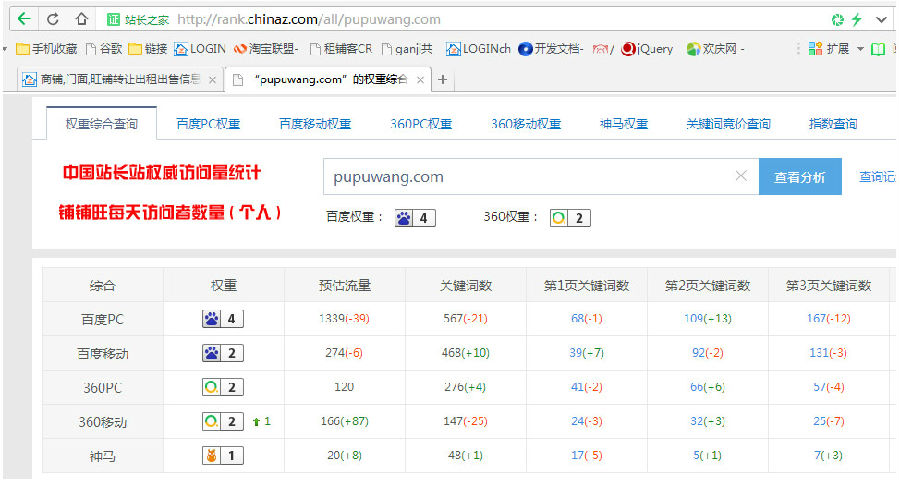Screen dimensions: 900x480
Task: Select the 360移动权重 tab
Action: [526, 123]
